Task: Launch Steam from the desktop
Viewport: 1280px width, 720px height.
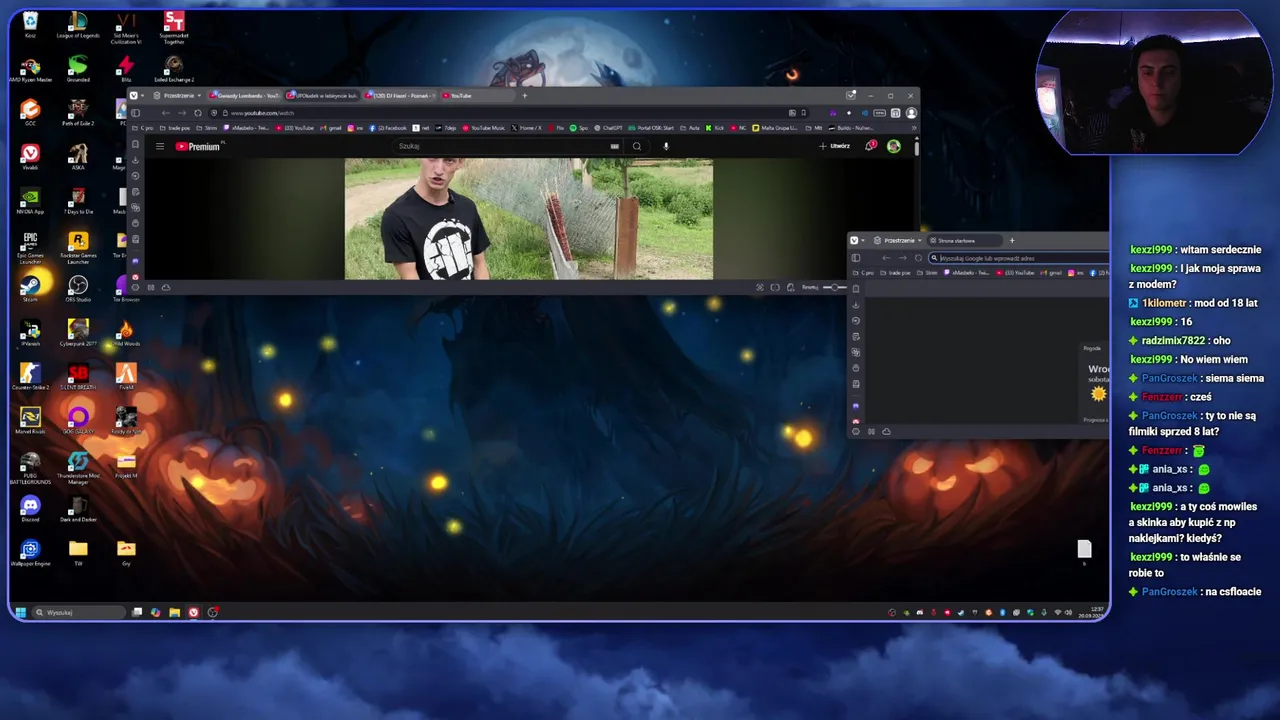Action: coord(30,289)
